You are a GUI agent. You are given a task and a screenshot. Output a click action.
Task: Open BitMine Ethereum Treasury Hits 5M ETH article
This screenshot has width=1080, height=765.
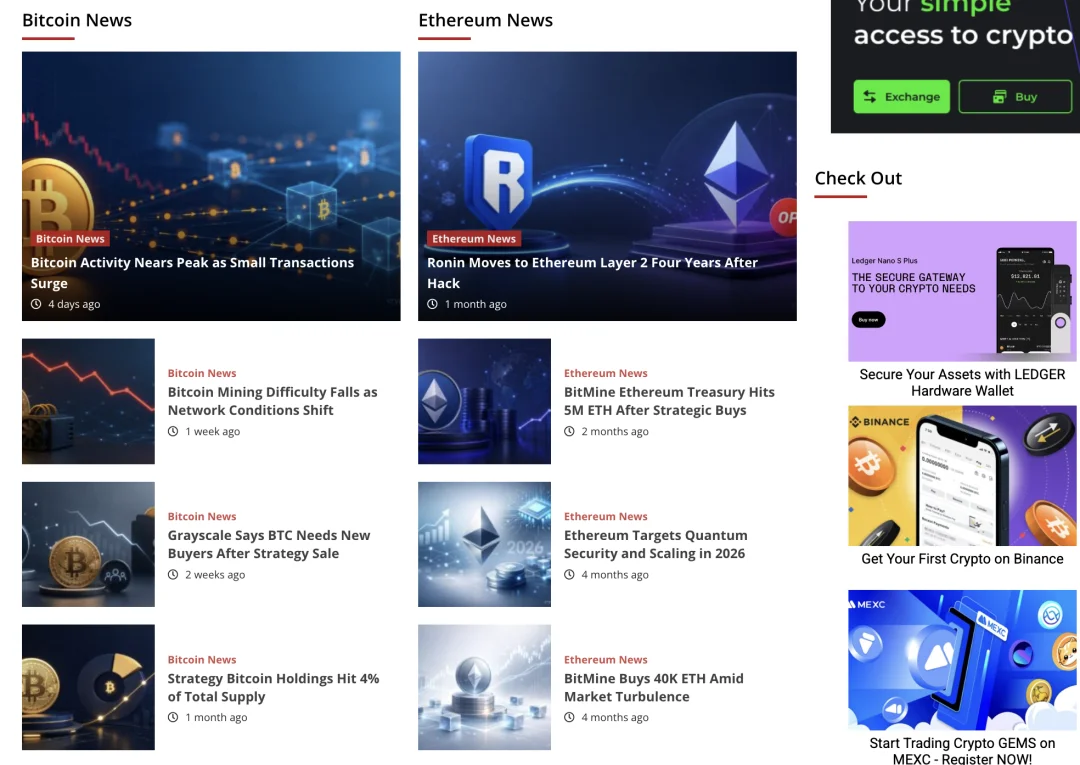(669, 401)
